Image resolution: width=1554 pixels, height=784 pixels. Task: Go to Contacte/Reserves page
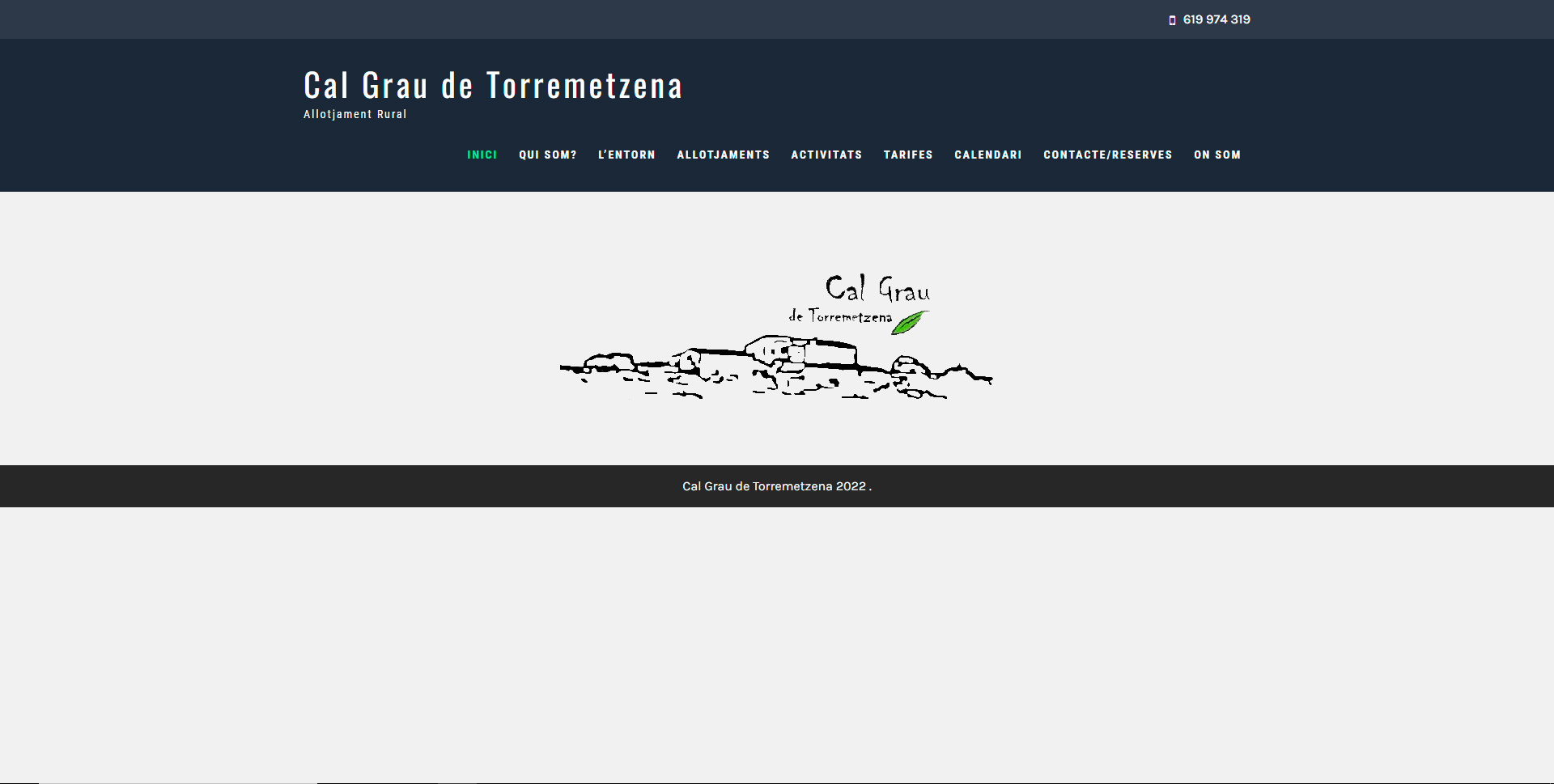[x=1108, y=155]
